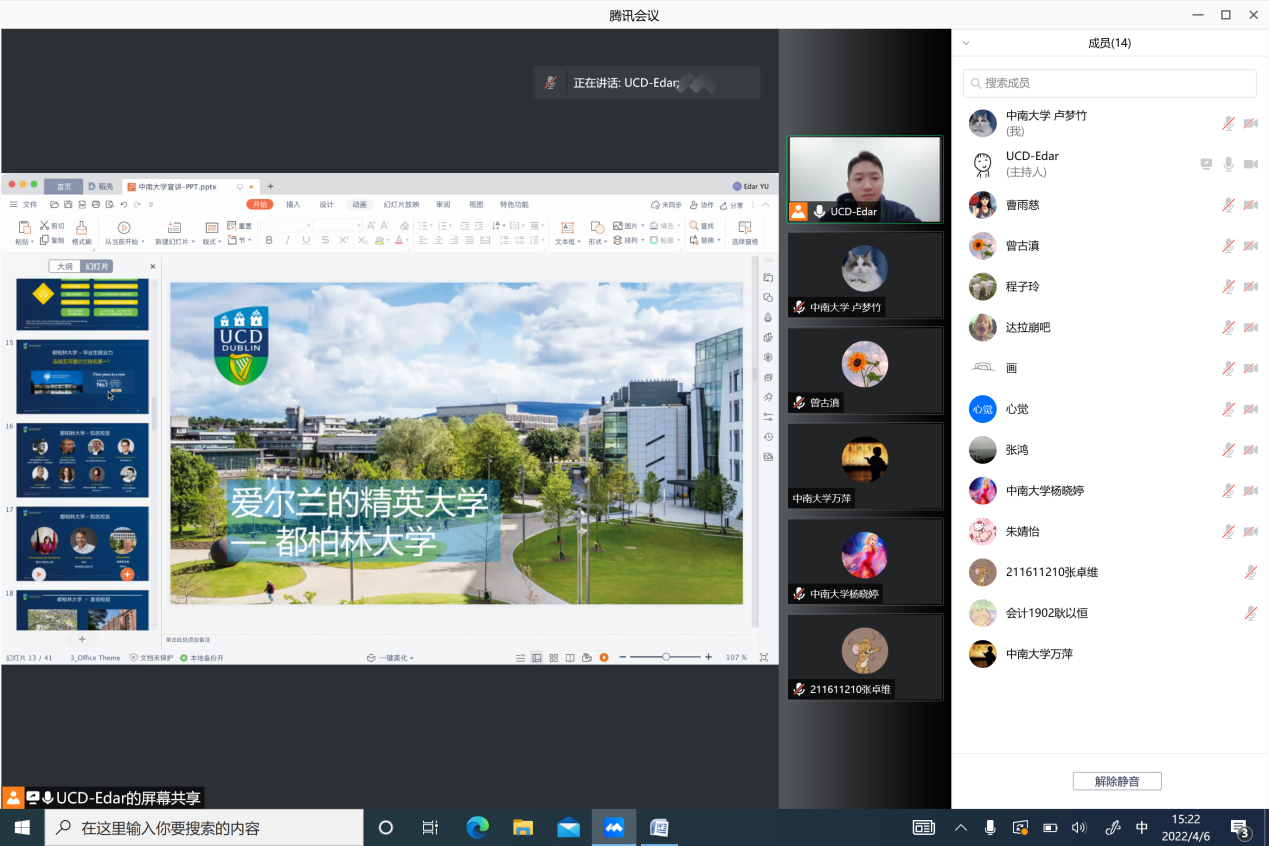Viewport: 1269px width, 846px height.
Task: Toggle the muted microphone icon for 会计1902耿以恒
Action: tap(1250, 613)
